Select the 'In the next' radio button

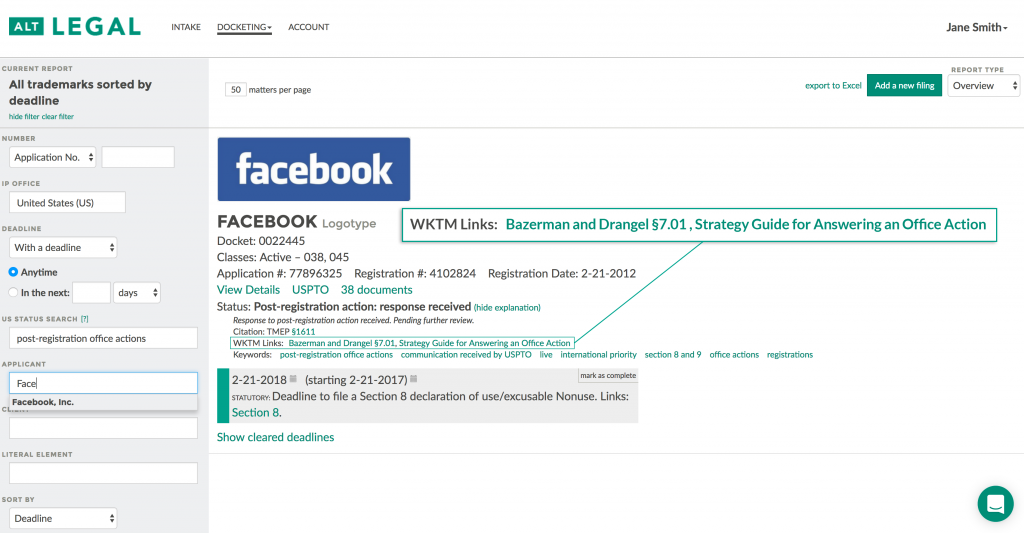13,293
